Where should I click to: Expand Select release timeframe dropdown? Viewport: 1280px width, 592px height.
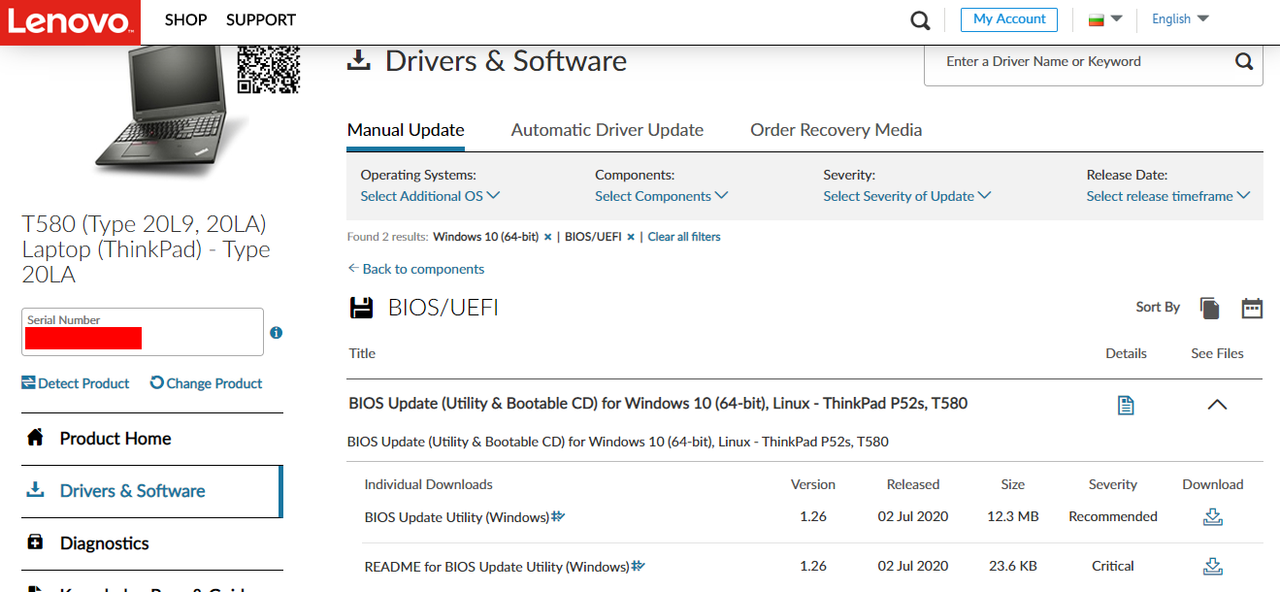tap(1168, 196)
